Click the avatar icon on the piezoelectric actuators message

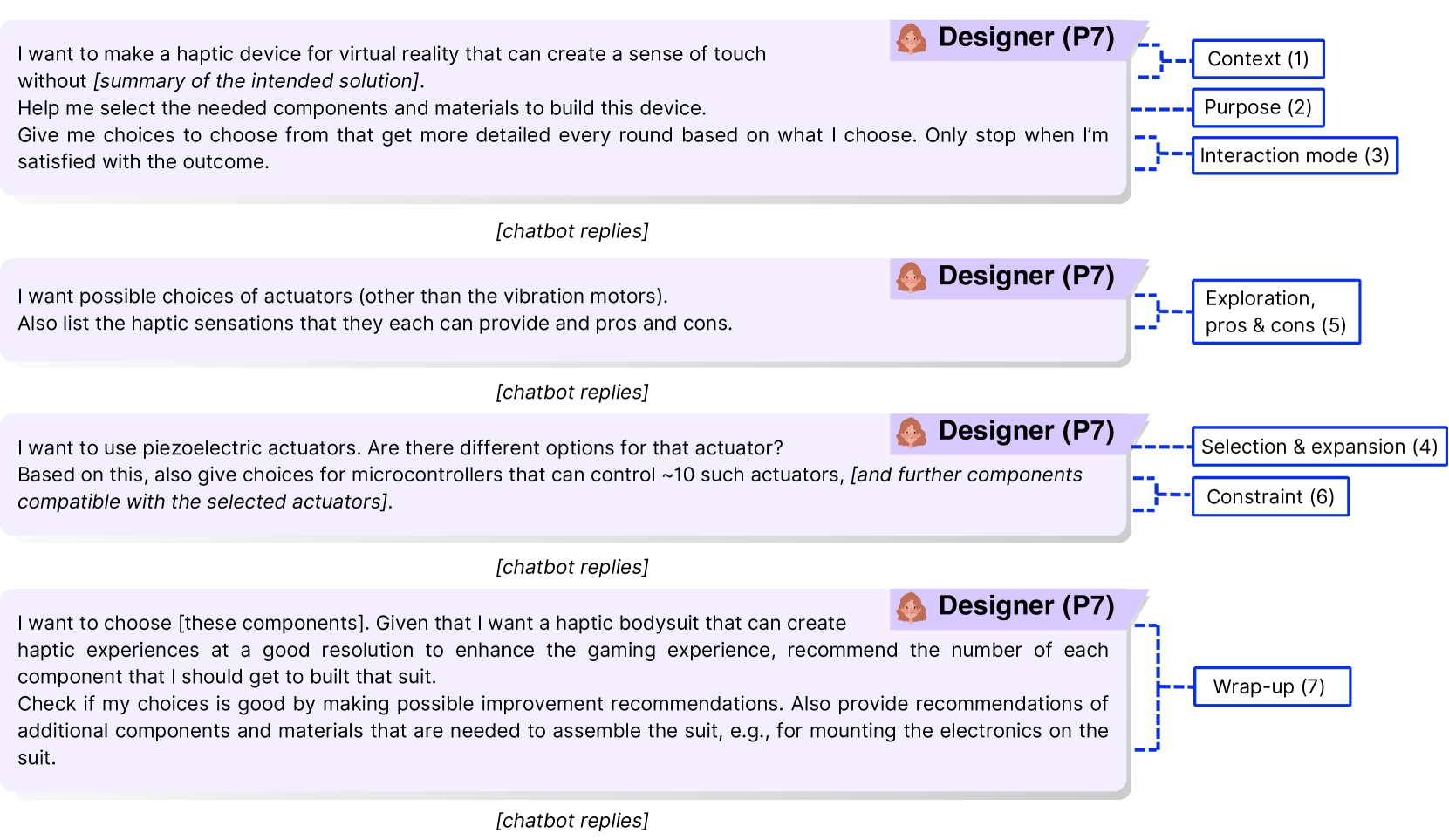(x=912, y=433)
